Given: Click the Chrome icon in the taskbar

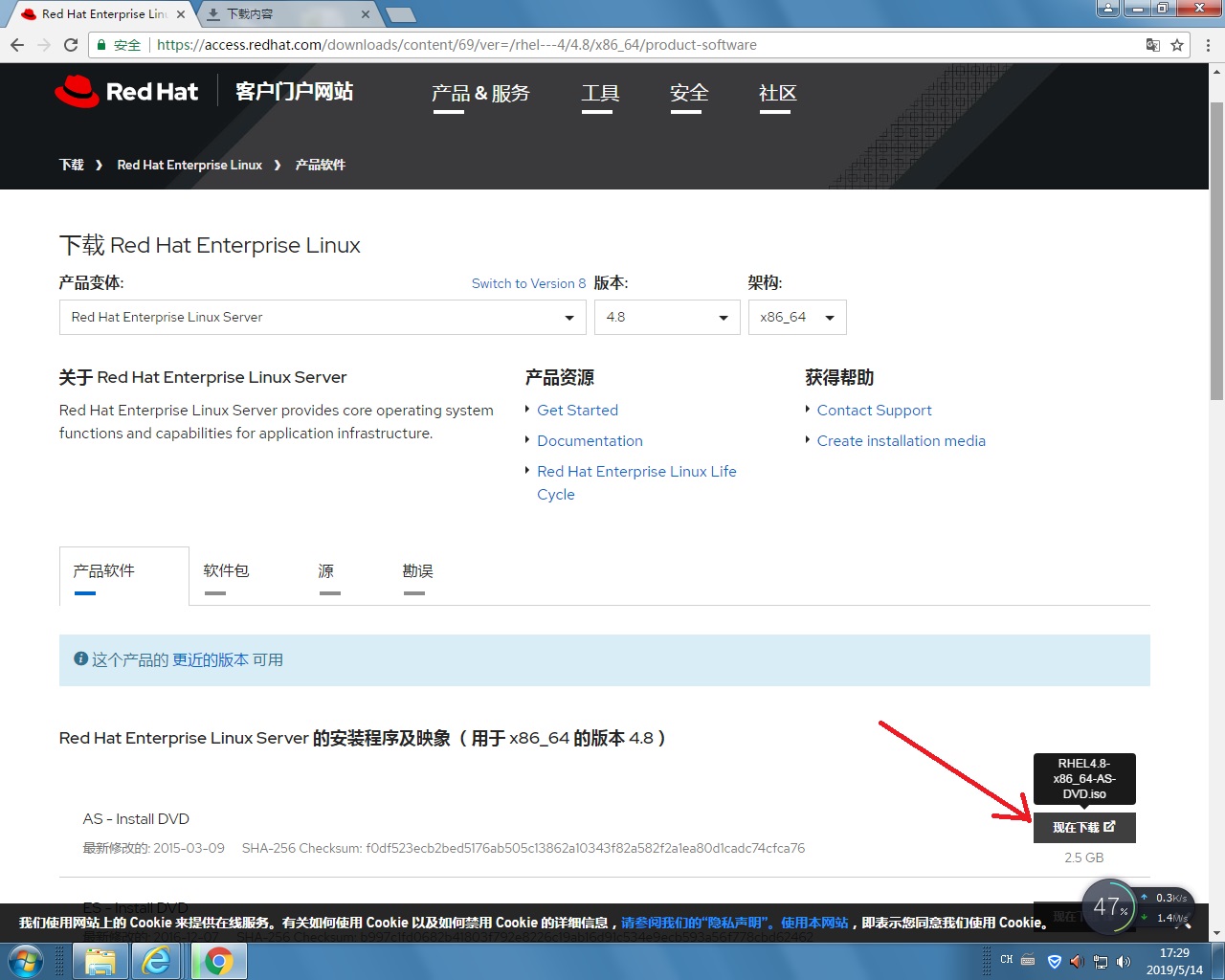Looking at the screenshot, I should pyautogui.click(x=218, y=960).
